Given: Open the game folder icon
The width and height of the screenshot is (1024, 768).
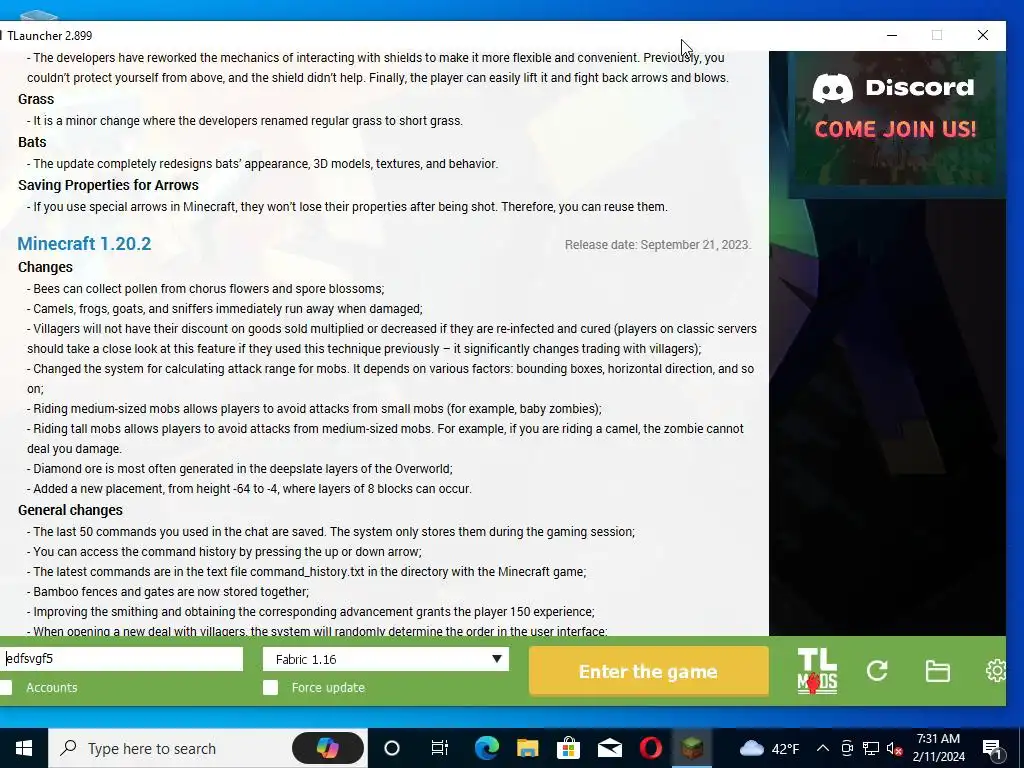Looking at the screenshot, I should (x=938, y=671).
